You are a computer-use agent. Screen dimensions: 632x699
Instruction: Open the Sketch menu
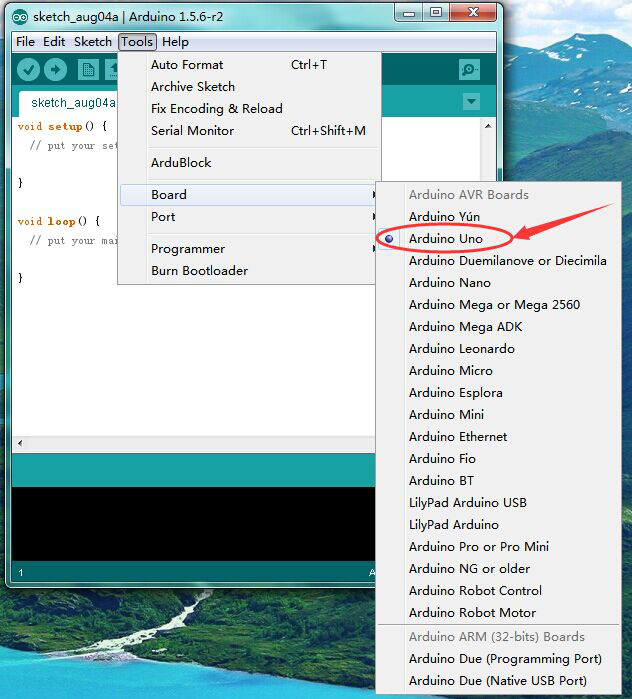point(93,42)
